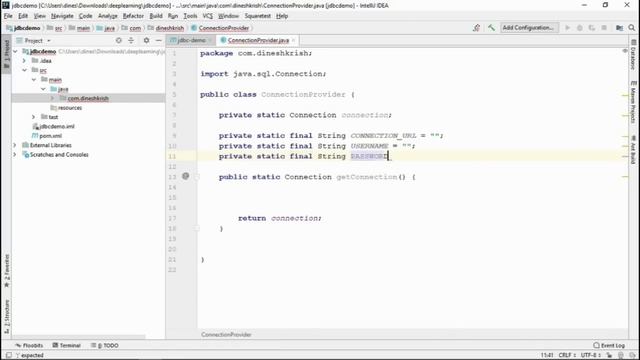Click the CRLF line separator in status bar
The width and height of the screenshot is (640, 360).
pos(567,355)
